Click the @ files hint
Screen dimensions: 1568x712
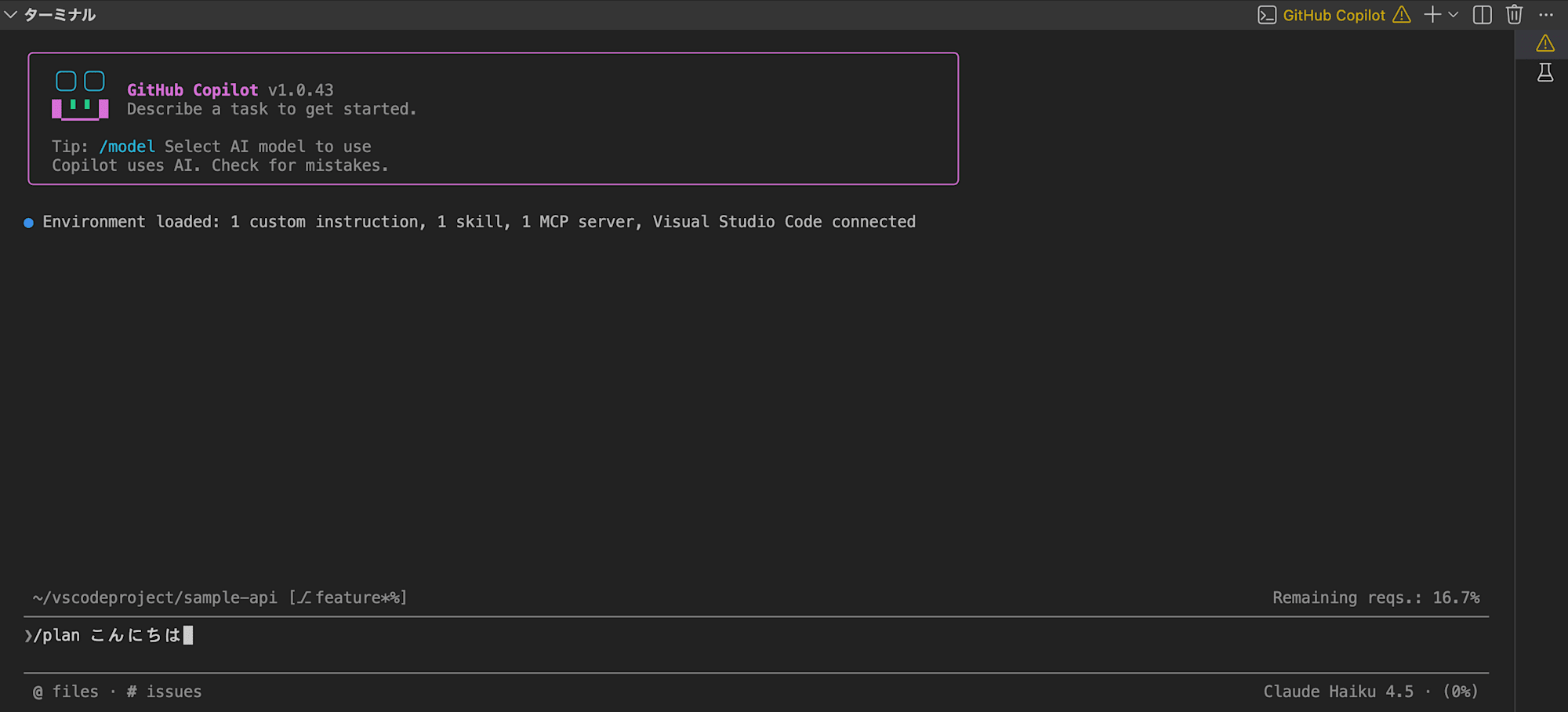coord(66,692)
